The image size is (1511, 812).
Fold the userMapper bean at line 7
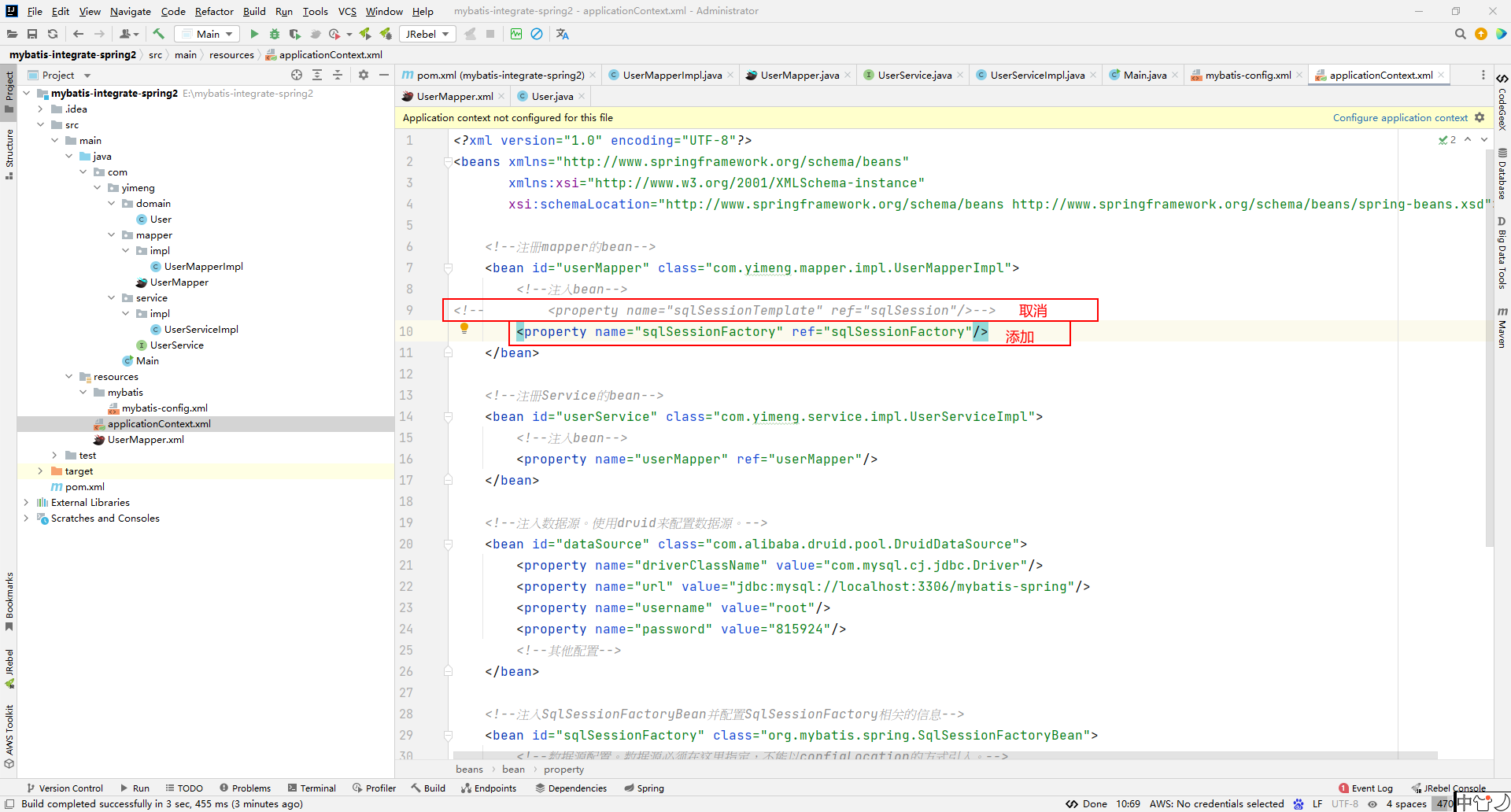tap(448, 268)
